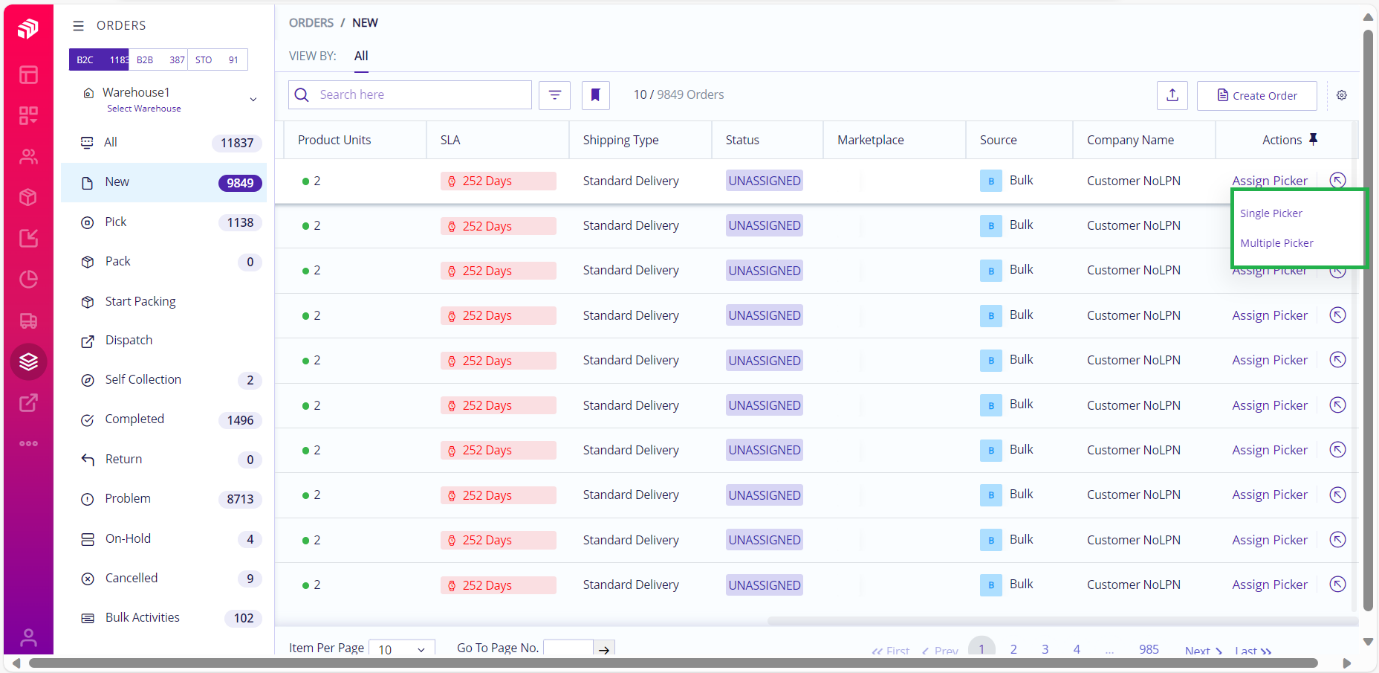
Task: Go to page 2 in pagination
Action: pyautogui.click(x=1013, y=650)
